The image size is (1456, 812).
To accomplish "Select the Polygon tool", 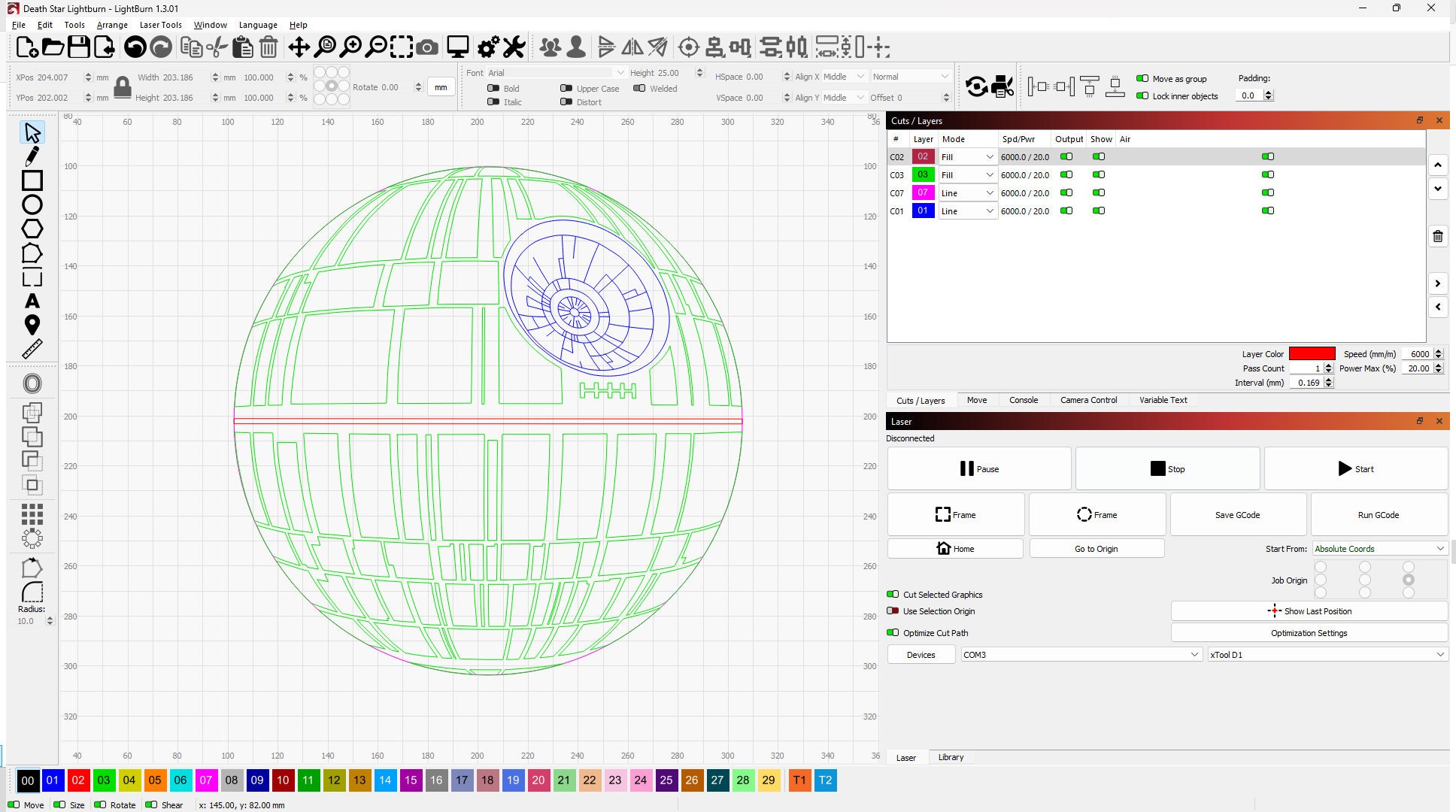I will 32,228.
